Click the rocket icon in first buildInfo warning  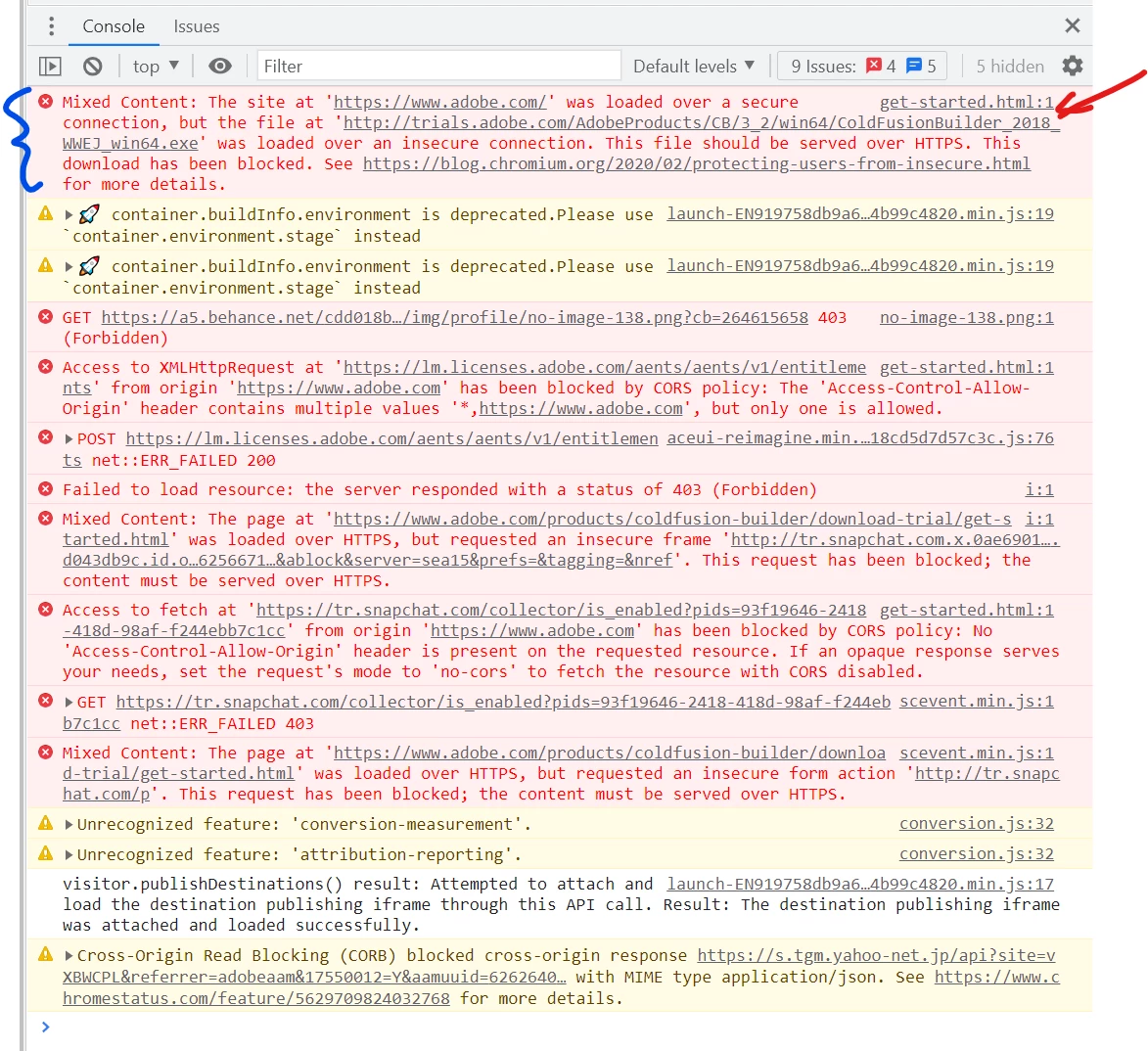89,214
